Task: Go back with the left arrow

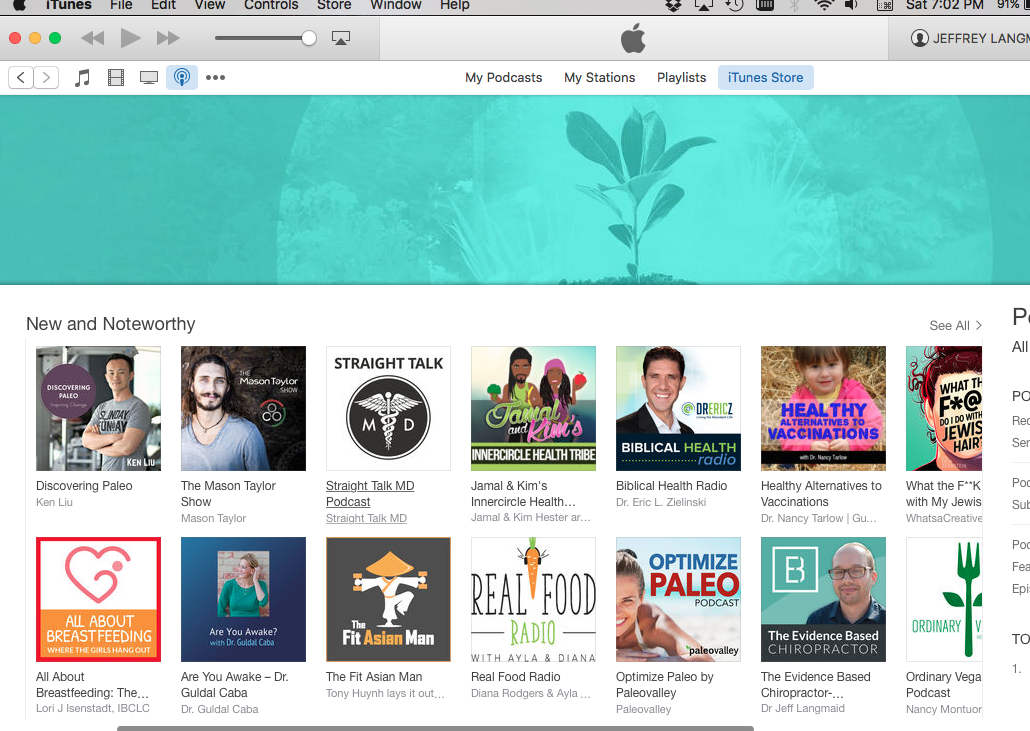Action: click(20, 78)
